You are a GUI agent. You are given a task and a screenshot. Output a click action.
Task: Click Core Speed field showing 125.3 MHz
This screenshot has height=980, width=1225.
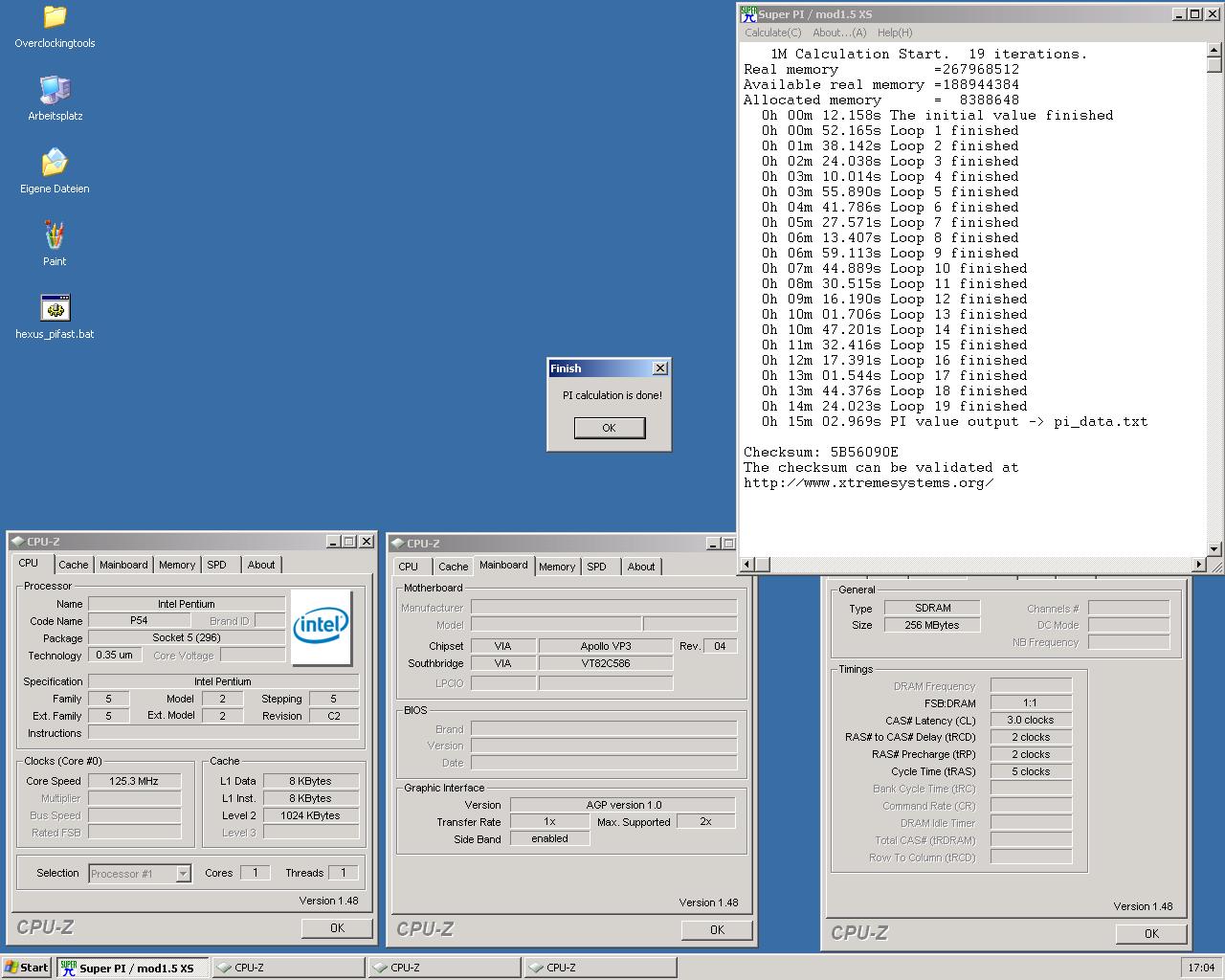coord(134,781)
